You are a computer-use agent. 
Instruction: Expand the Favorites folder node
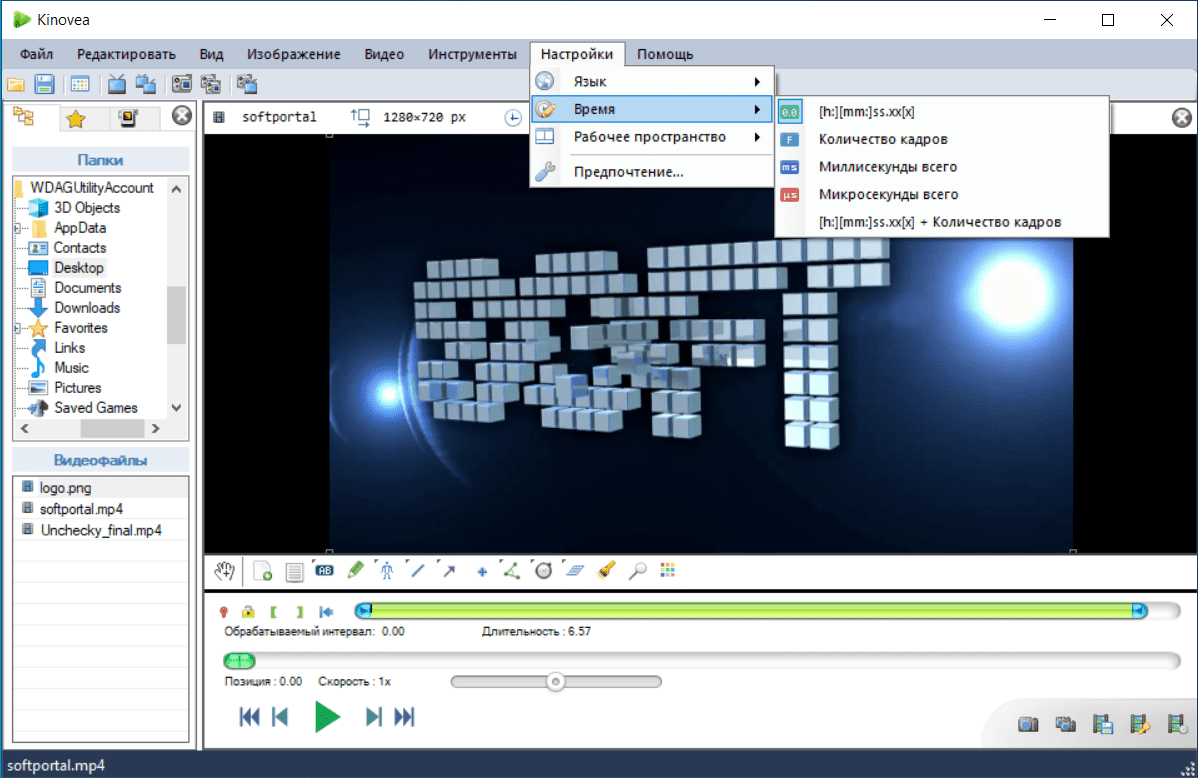pyautogui.click(x=18, y=328)
